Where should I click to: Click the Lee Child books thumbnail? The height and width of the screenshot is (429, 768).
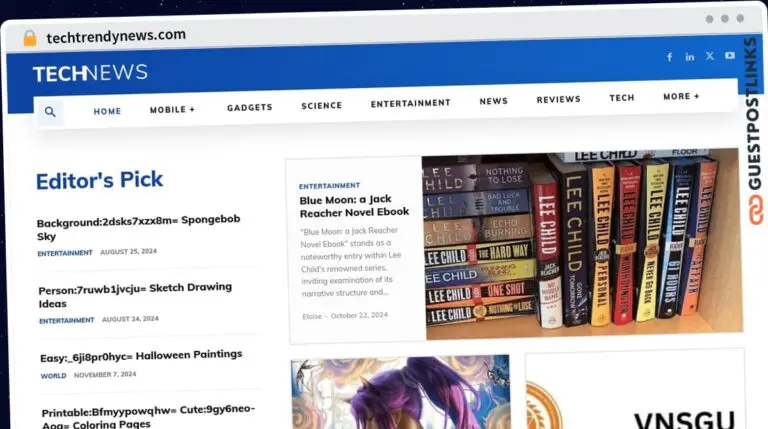pyautogui.click(x=581, y=242)
